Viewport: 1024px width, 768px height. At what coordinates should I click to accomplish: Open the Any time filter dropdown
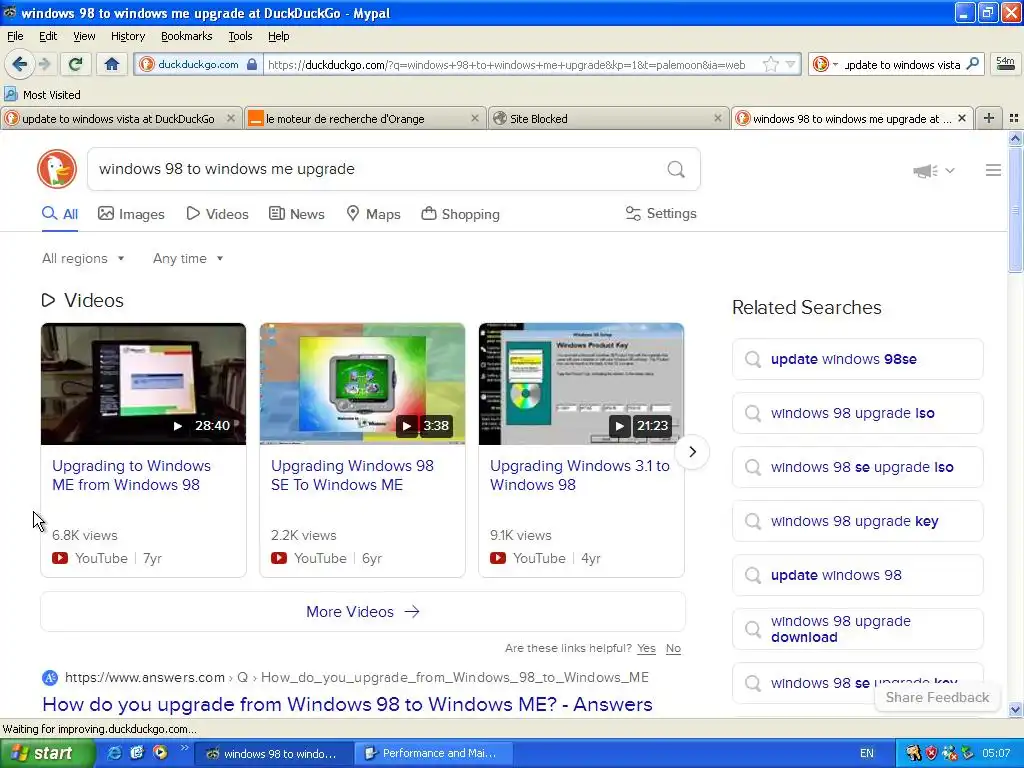coord(188,259)
